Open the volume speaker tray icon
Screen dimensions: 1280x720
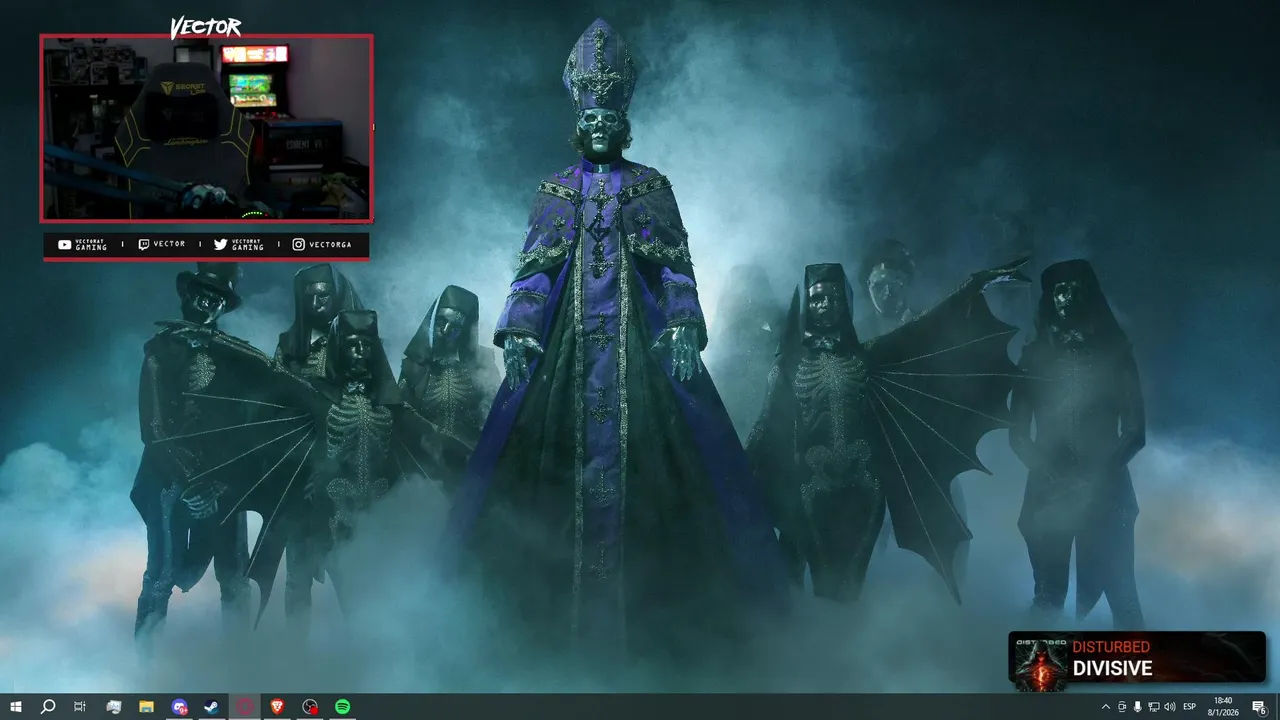[x=1169, y=707]
